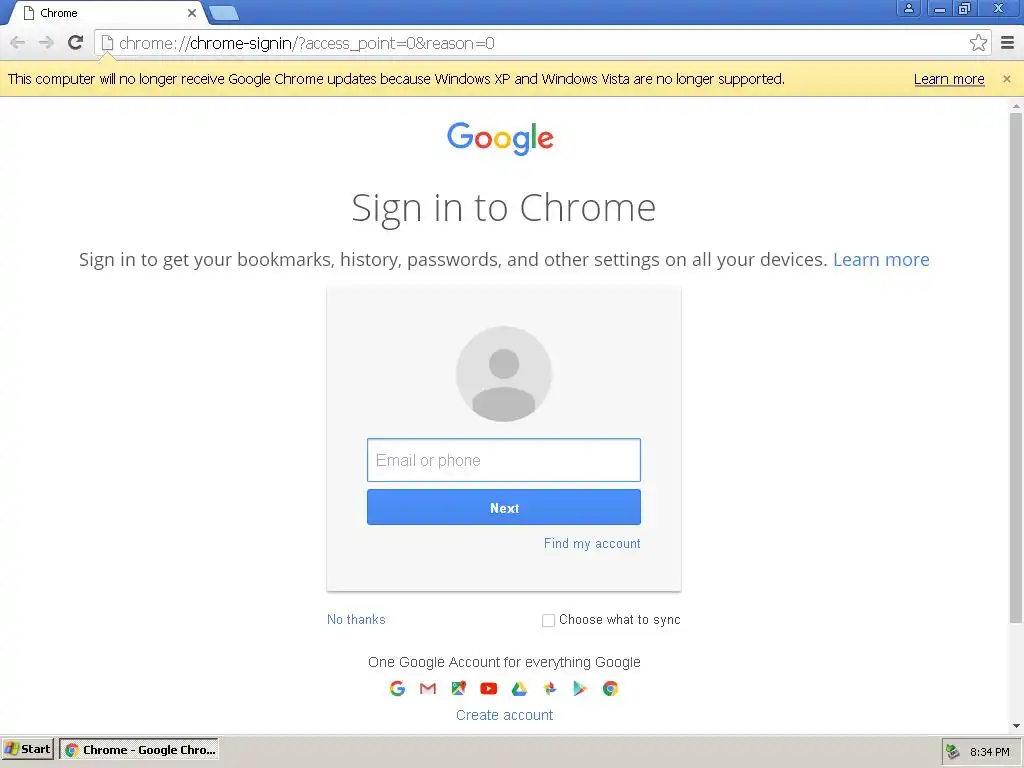Open the Windows Start menu
The image size is (1024, 768).
coord(27,749)
